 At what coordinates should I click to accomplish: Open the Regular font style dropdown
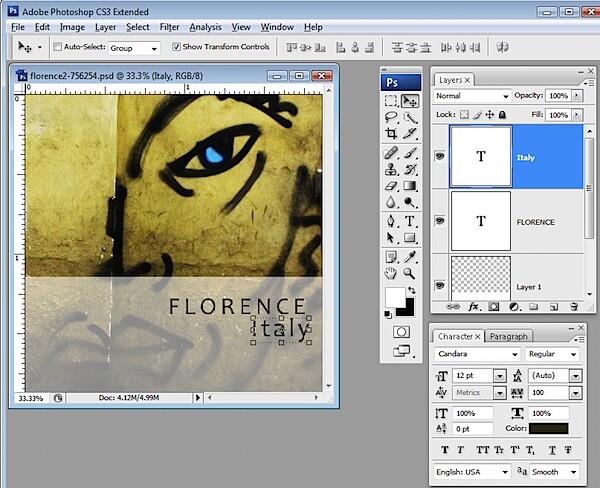click(553, 354)
